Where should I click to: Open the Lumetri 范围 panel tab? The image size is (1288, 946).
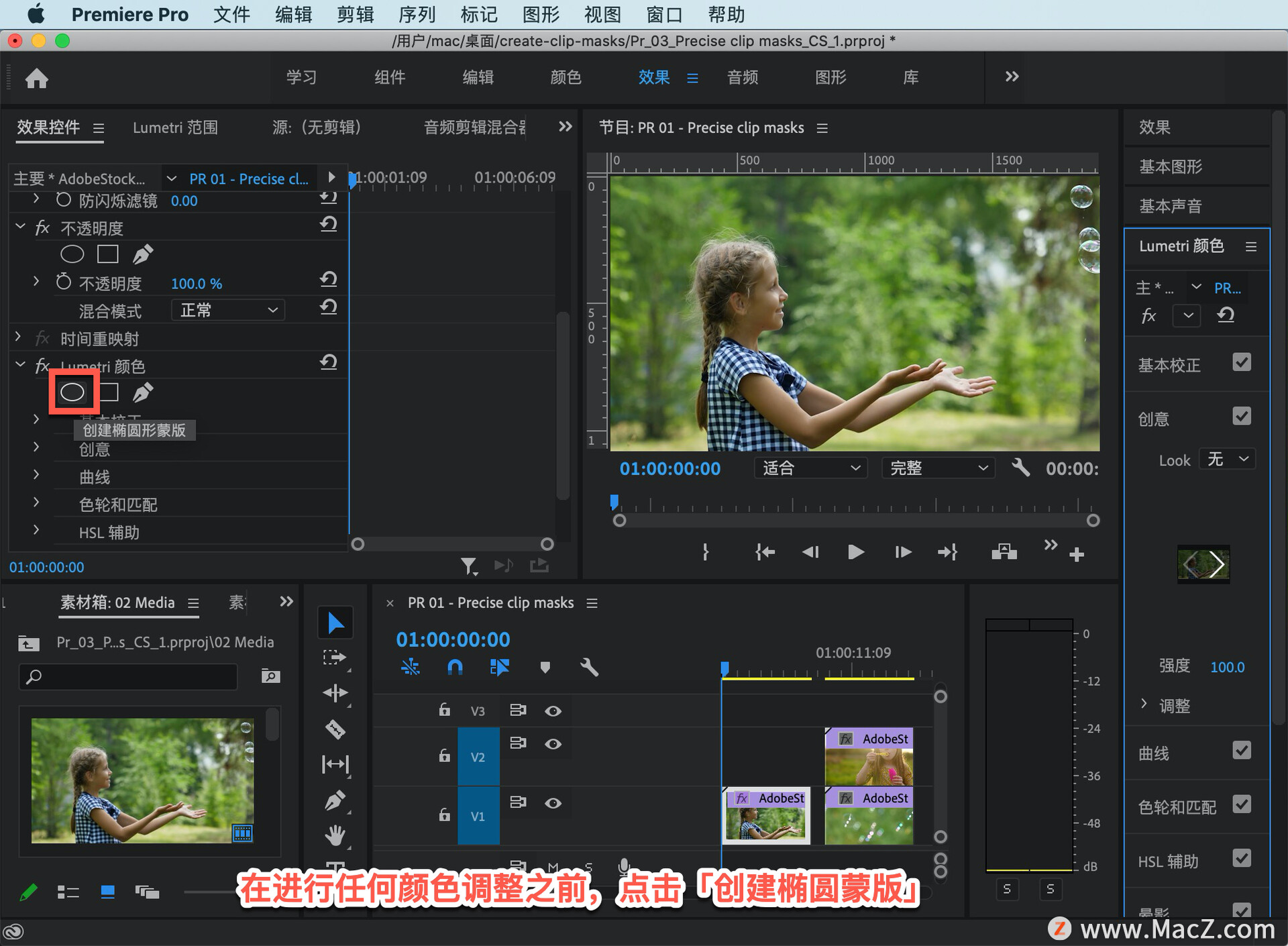175,127
